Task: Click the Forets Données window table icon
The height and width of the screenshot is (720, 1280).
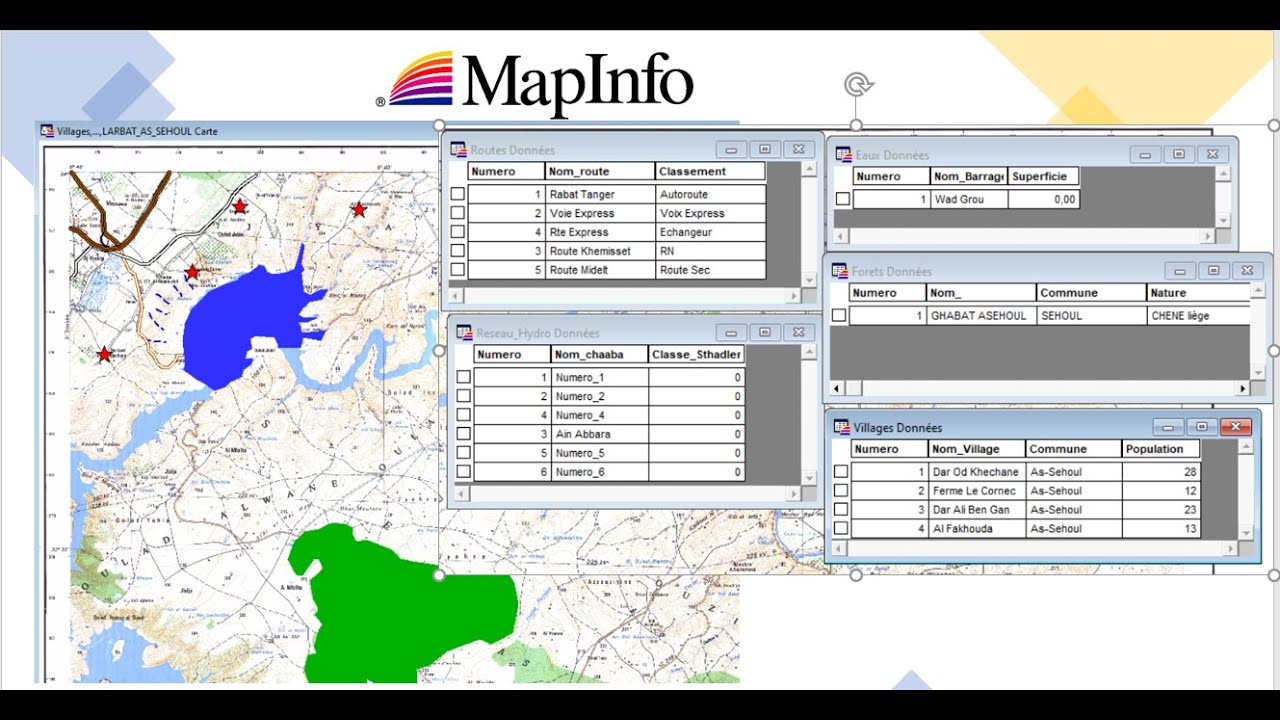Action: point(840,271)
